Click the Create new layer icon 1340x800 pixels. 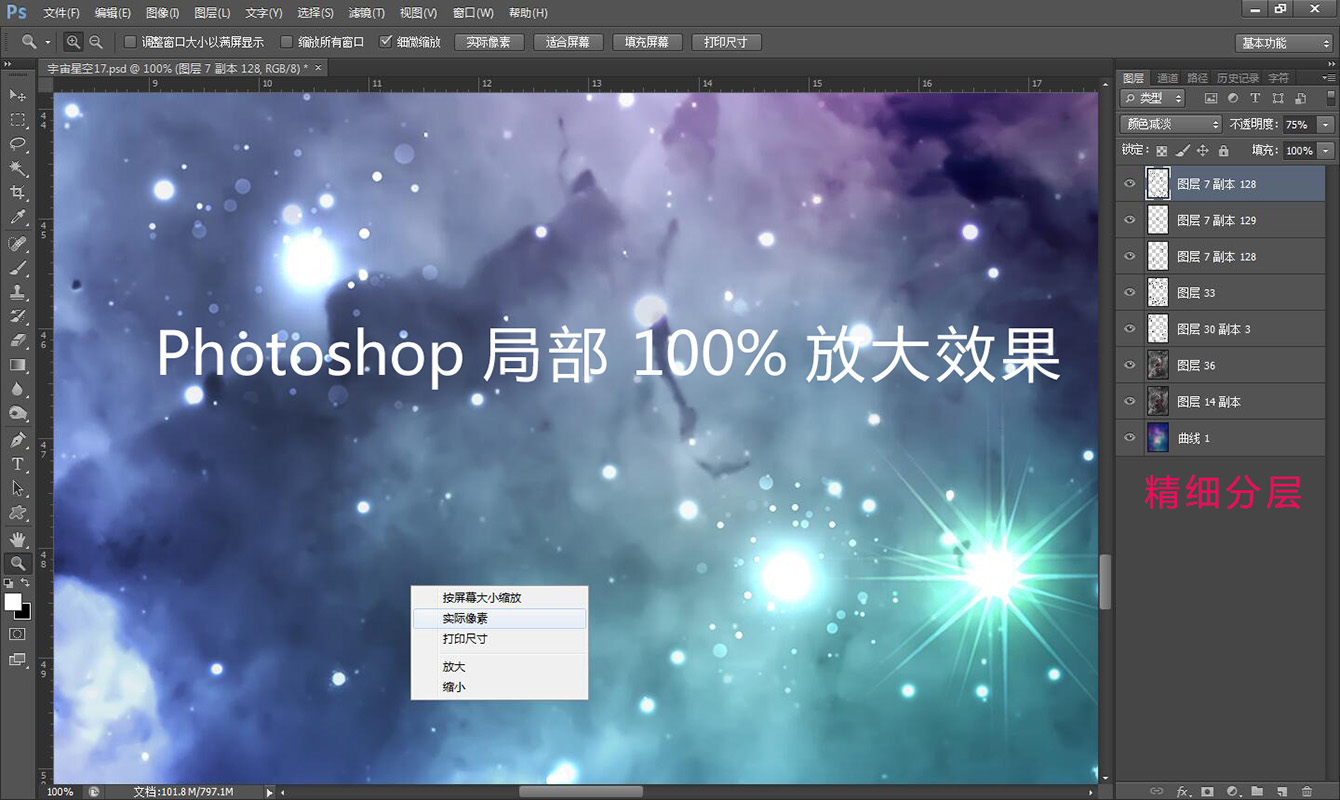1282,790
